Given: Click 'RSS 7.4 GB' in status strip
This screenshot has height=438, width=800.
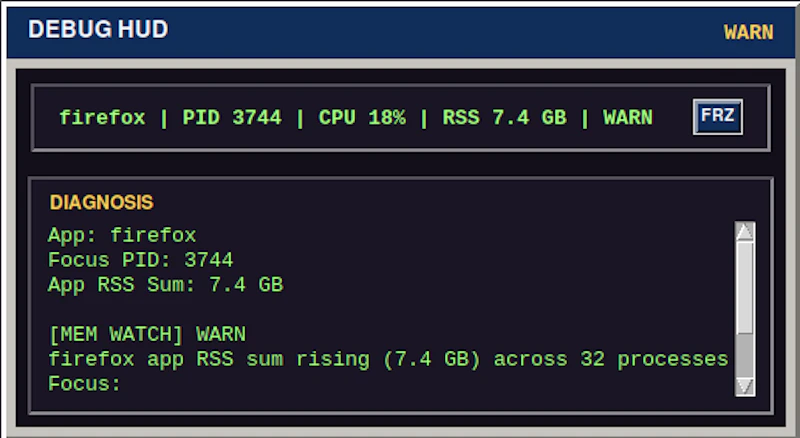Looking at the screenshot, I should click(x=505, y=118).
